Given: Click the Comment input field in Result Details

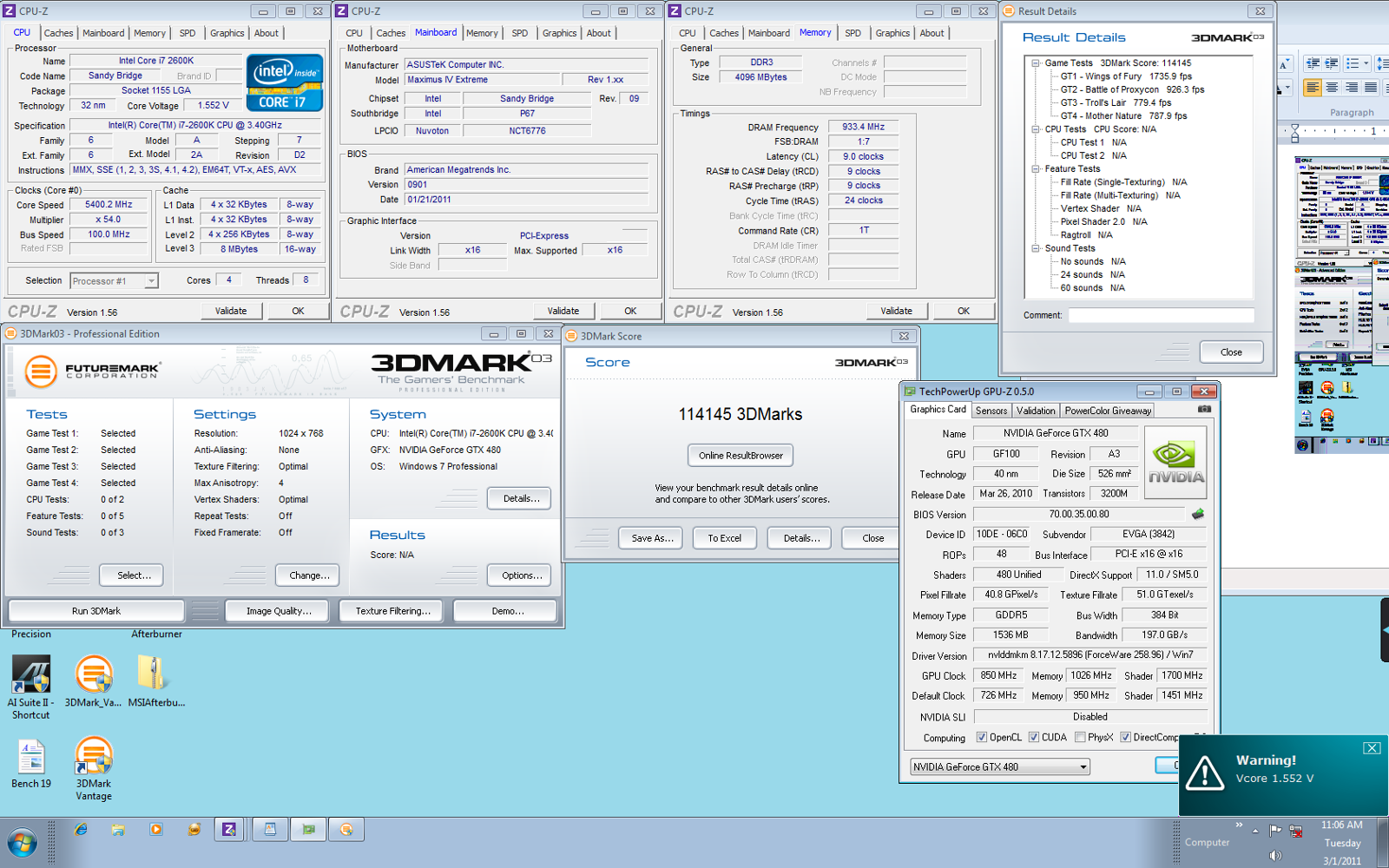Looking at the screenshot, I should [x=1160, y=315].
